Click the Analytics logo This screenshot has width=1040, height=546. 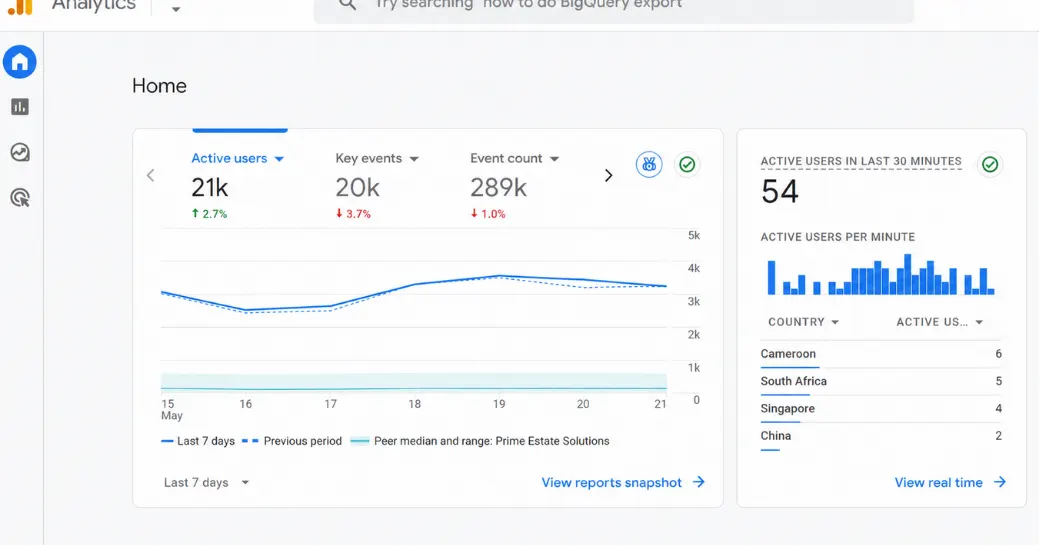[x=20, y=7]
